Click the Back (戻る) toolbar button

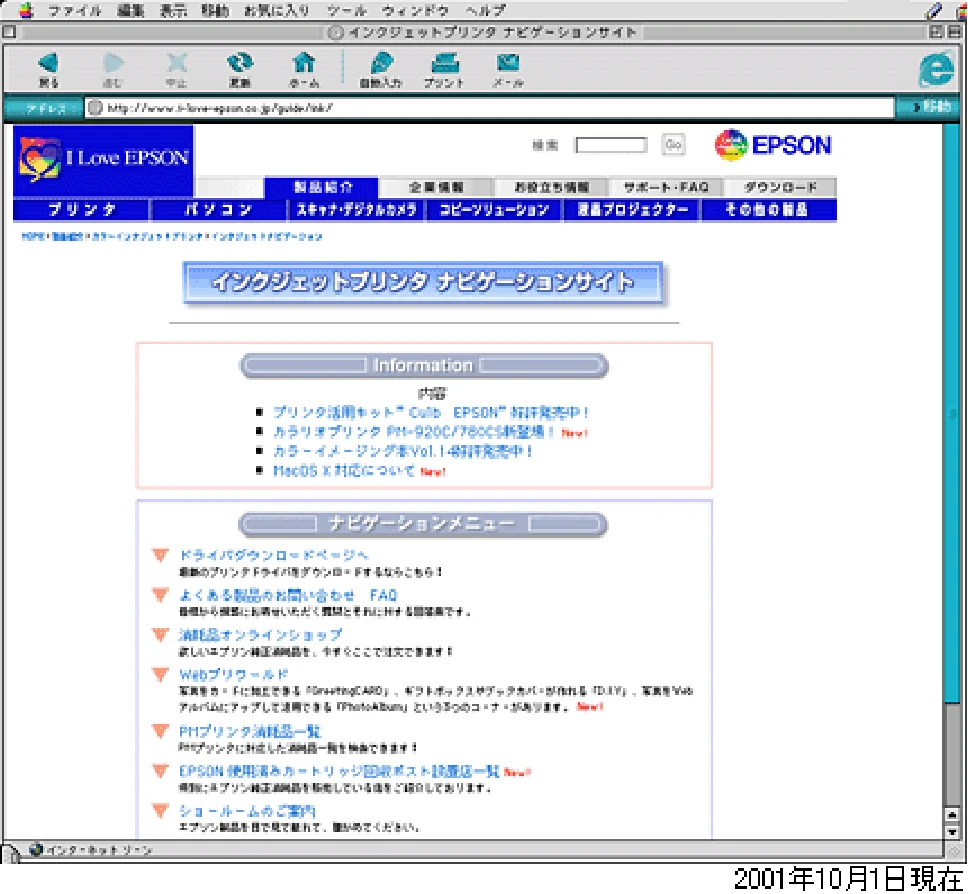pos(48,68)
